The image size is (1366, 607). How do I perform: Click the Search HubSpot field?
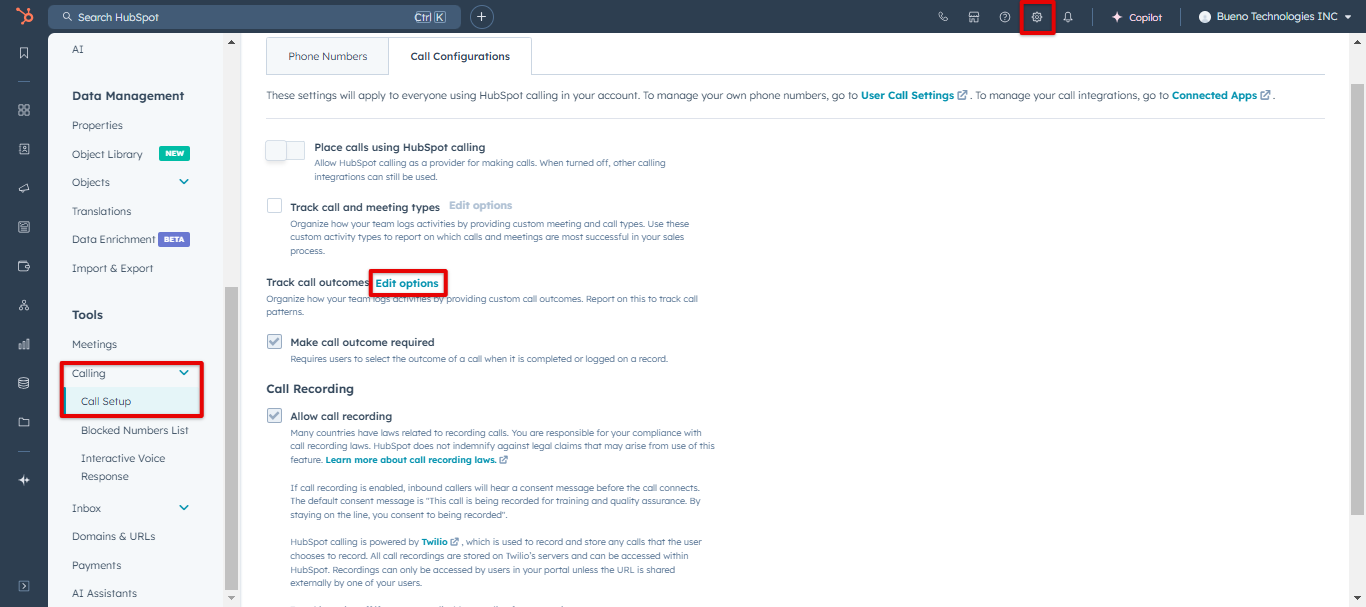254,17
